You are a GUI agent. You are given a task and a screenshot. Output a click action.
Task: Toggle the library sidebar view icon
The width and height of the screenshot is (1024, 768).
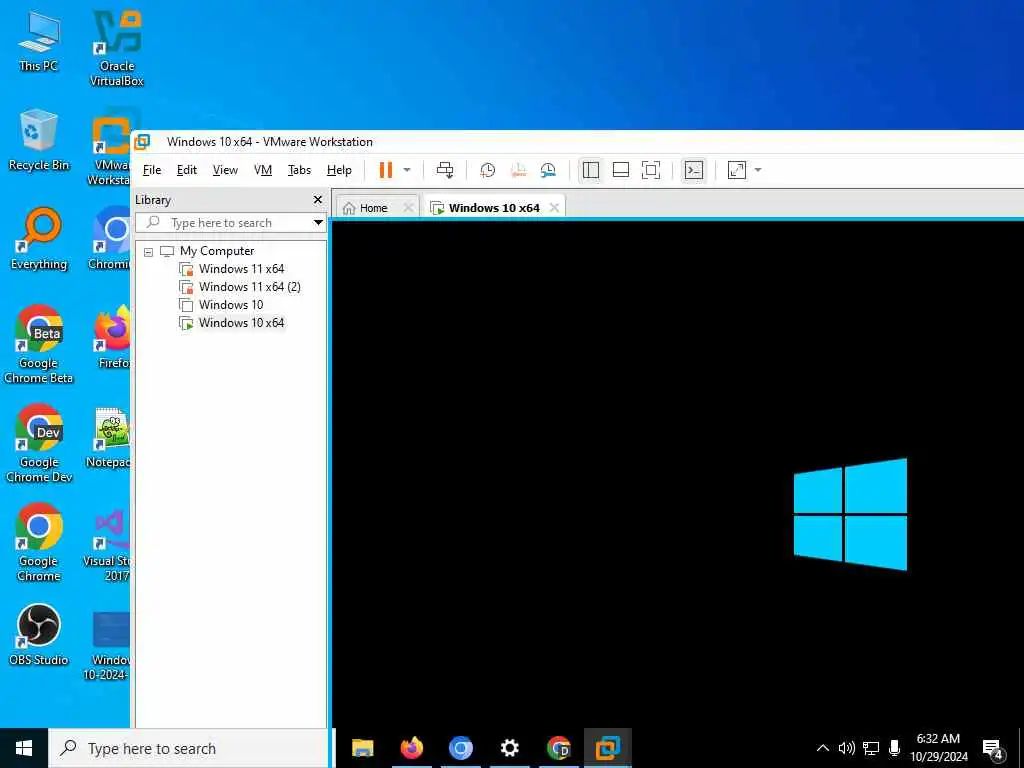(x=591, y=170)
